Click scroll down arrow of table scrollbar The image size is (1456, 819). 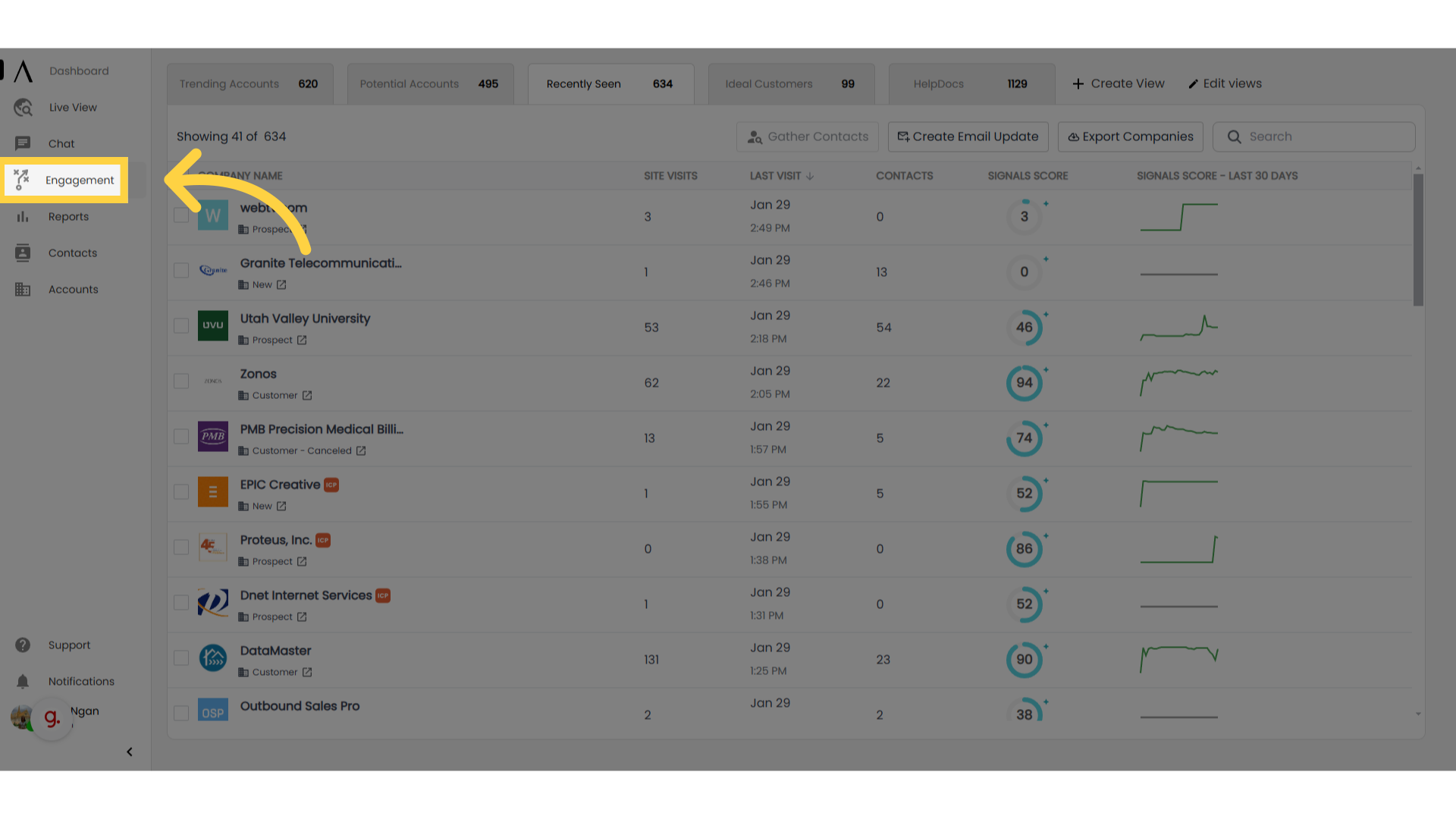1418,714
